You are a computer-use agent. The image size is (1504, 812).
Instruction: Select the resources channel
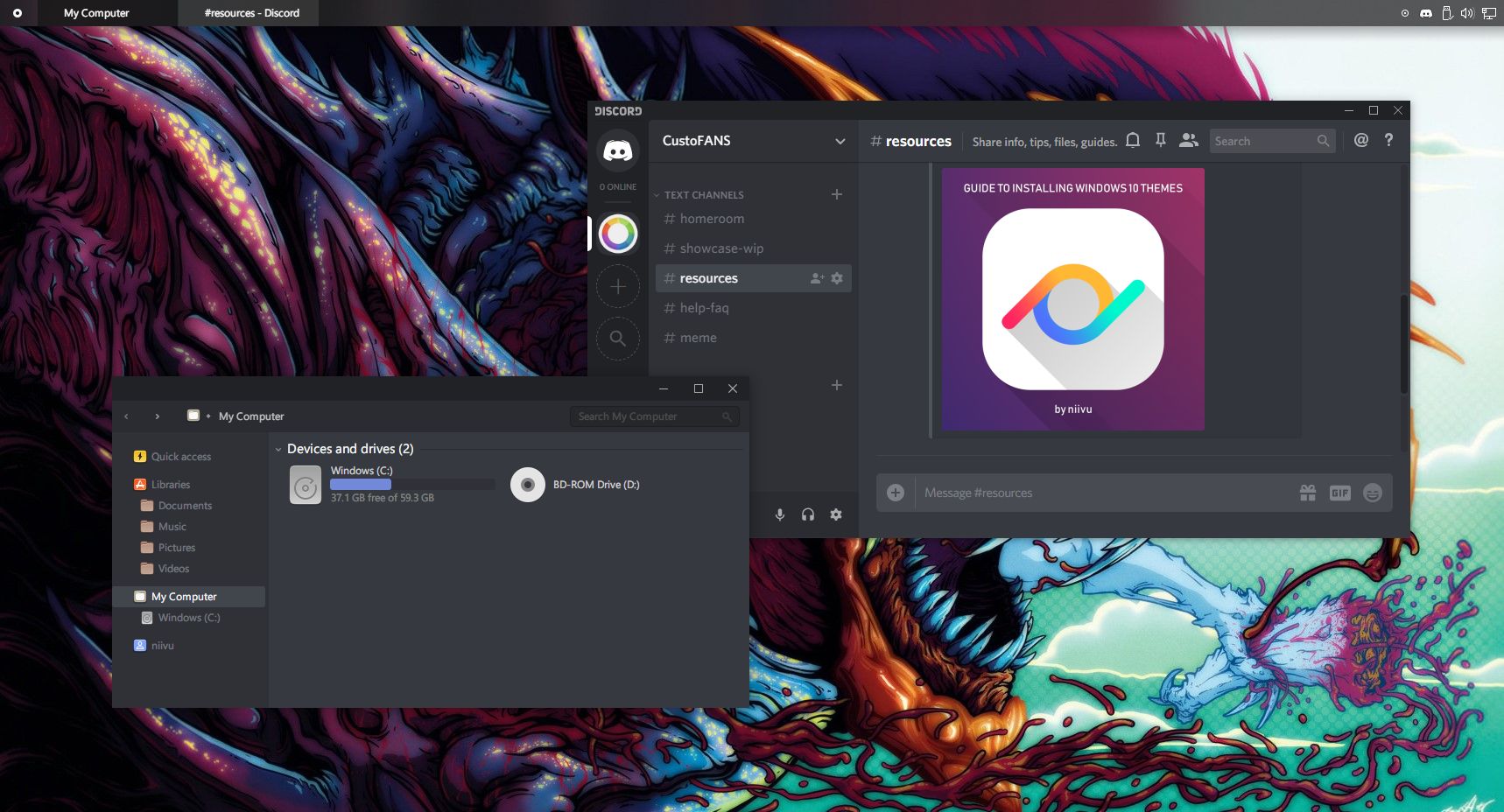(x=753, y=278)
